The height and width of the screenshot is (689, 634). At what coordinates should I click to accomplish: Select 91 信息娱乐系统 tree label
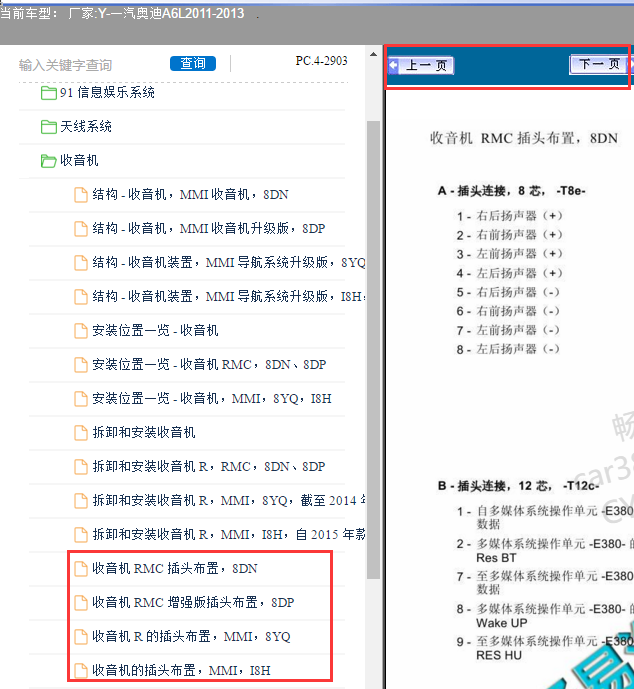(107, 93)
